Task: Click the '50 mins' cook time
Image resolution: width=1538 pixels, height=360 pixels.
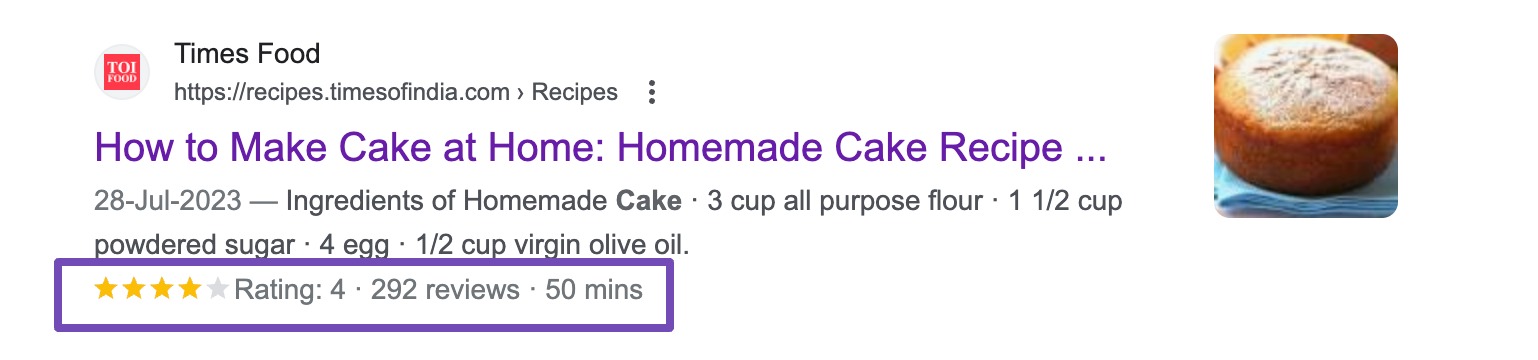Action: coord(594,290)
